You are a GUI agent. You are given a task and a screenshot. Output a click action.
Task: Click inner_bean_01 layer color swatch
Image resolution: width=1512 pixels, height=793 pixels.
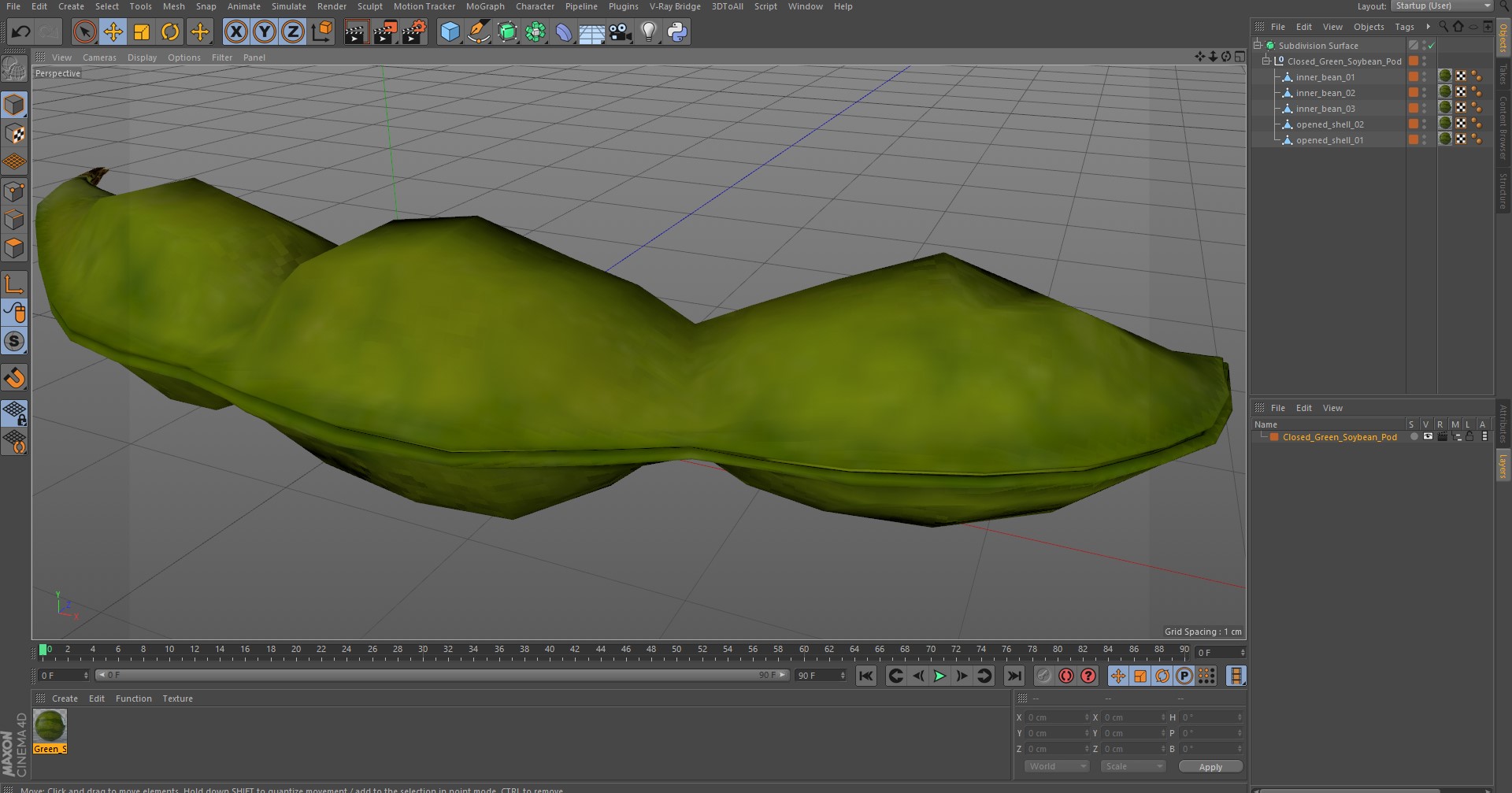1414,77
